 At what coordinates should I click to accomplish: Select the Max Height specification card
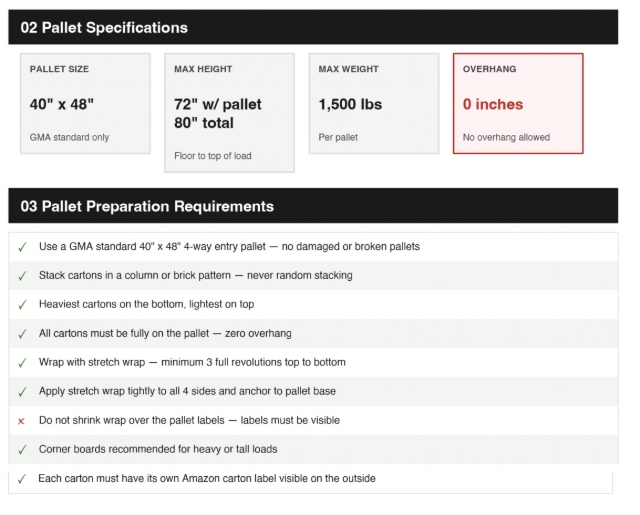[229, 113]
